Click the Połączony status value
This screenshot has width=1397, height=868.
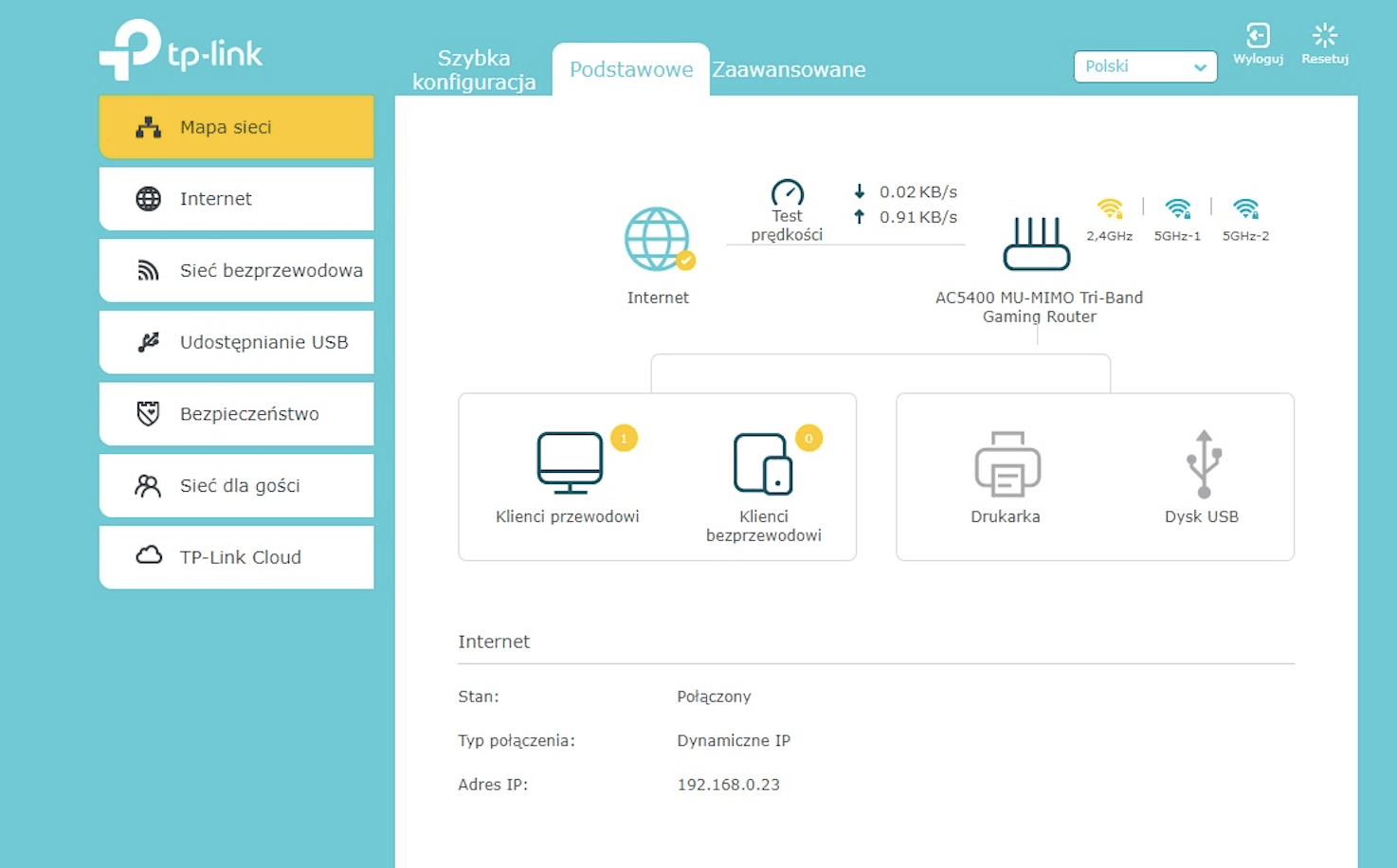pyautogui.click(x=714, y=696)
